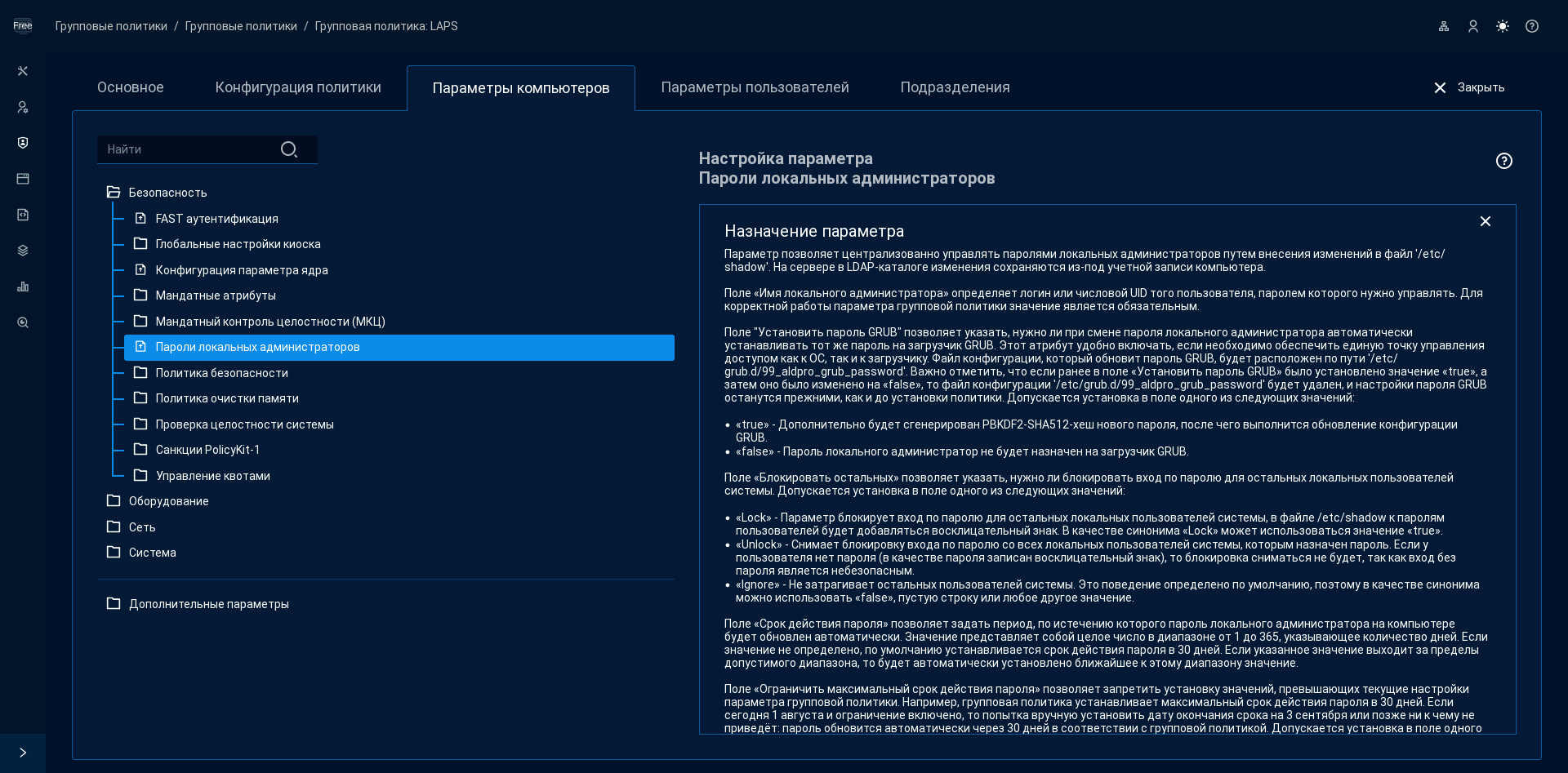Switch to the Конфигурация политики tab

[298, 87]
